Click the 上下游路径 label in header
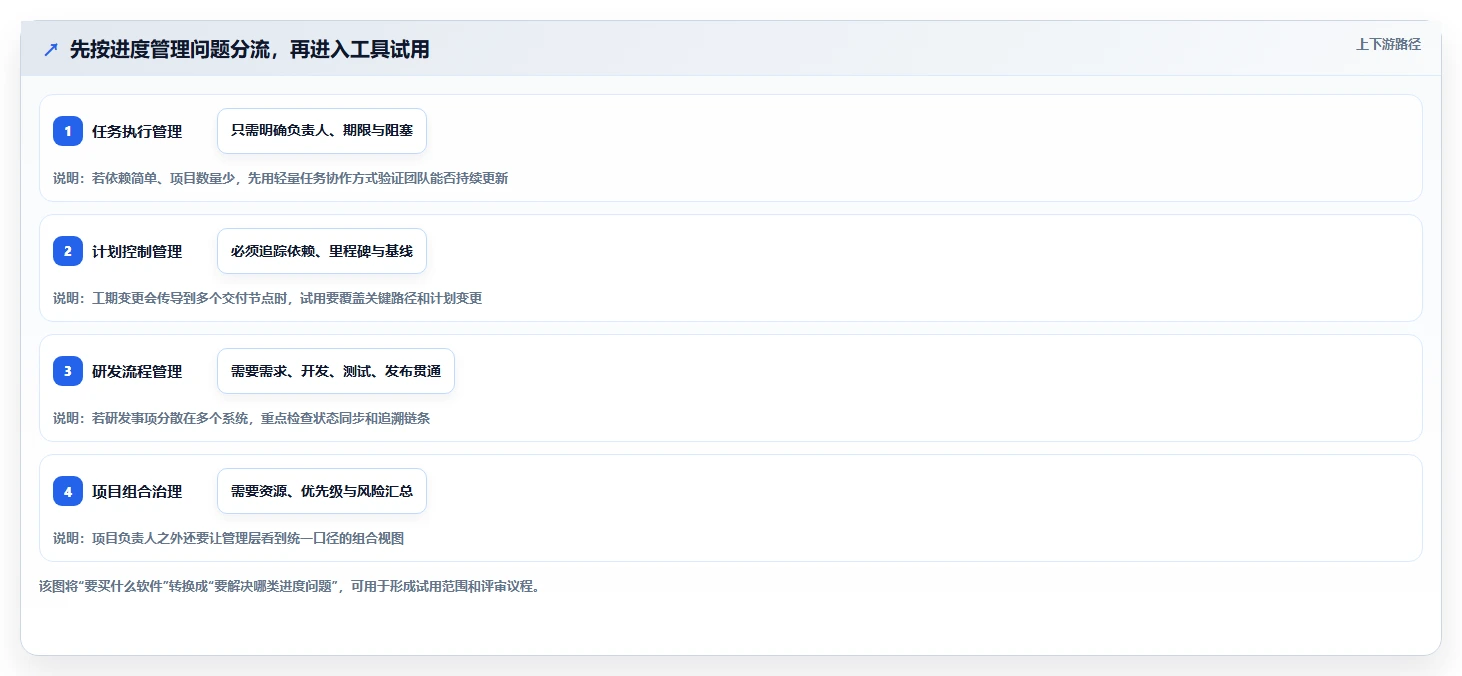1462x676 pixels. tap(1388, 44)
